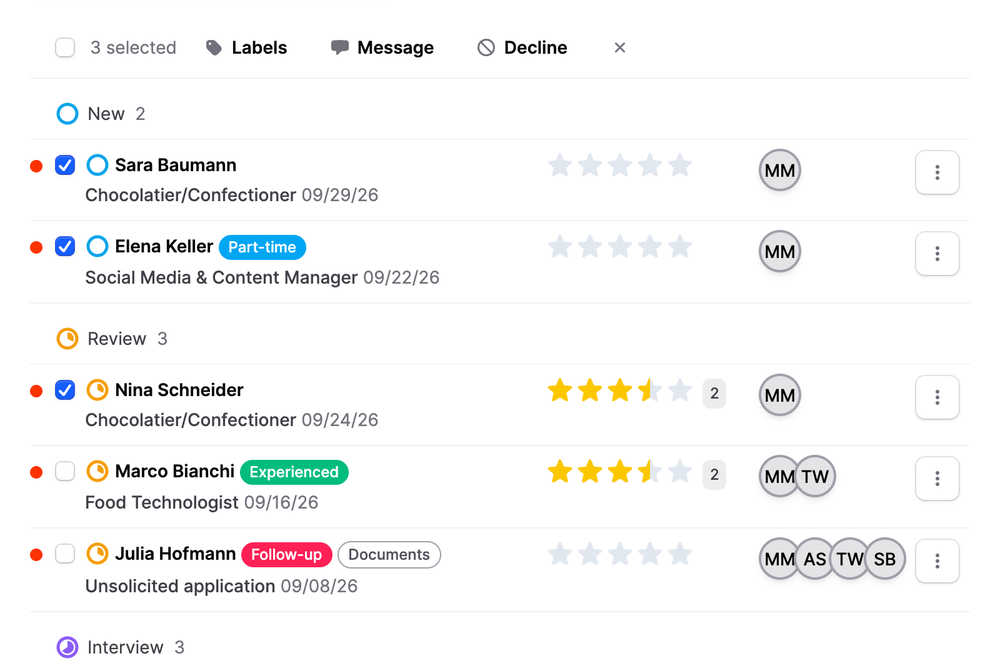Screen dimensions: 1000x666
Task: Message the selected applicants
Action: click(x=382, y=48)
